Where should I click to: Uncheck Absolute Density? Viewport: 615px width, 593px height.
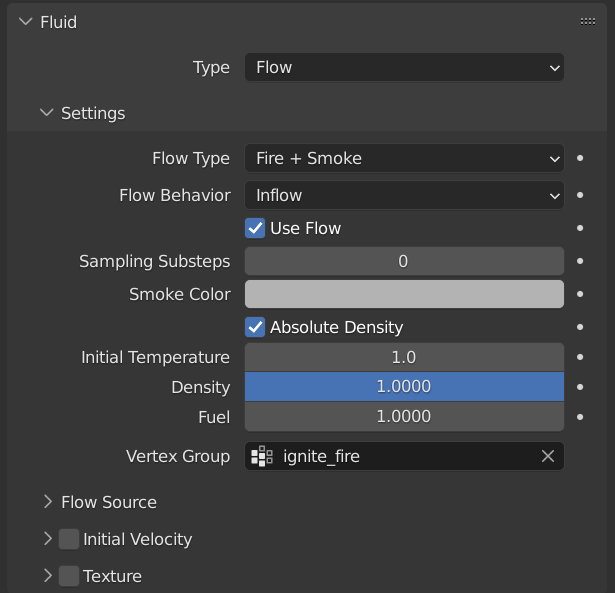(255, 327)
